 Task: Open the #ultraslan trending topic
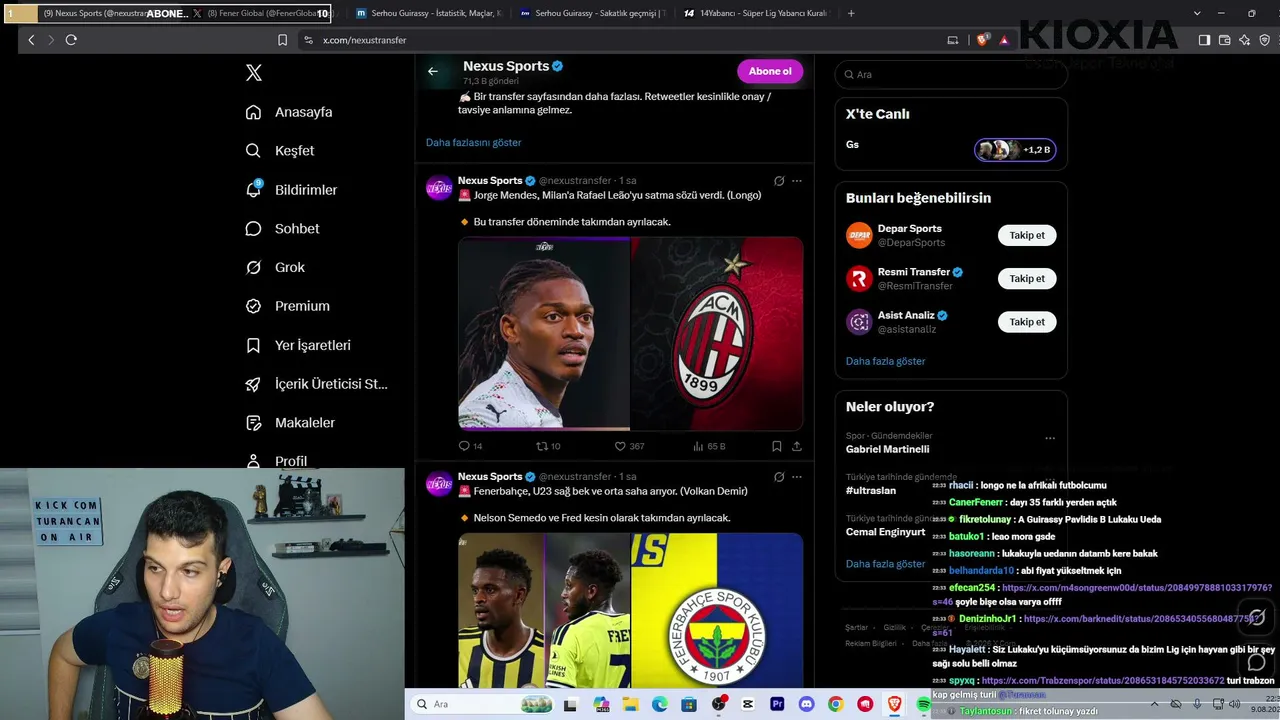click(x=871, y=491)
